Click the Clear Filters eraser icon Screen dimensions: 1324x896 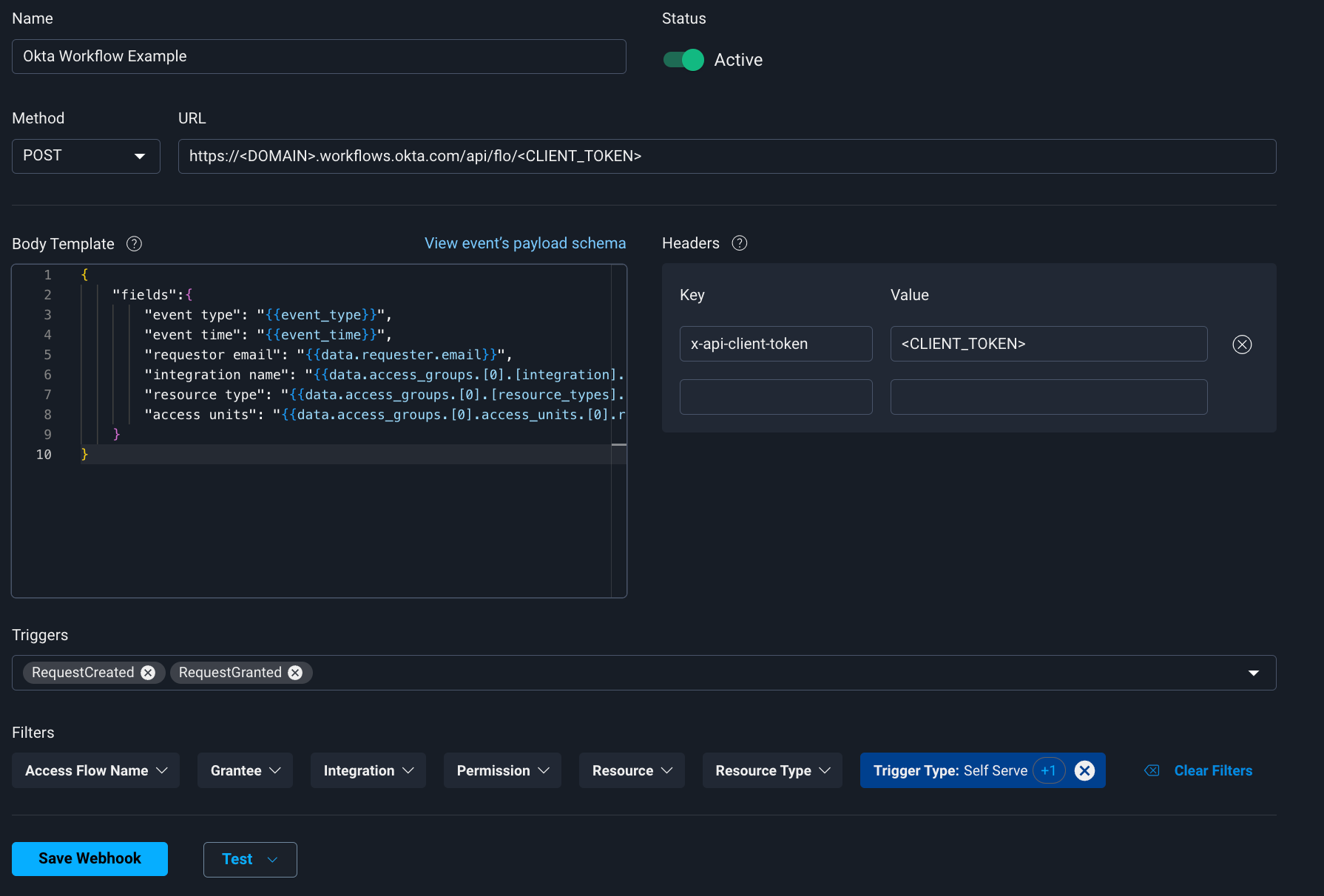pos(1151,770)
